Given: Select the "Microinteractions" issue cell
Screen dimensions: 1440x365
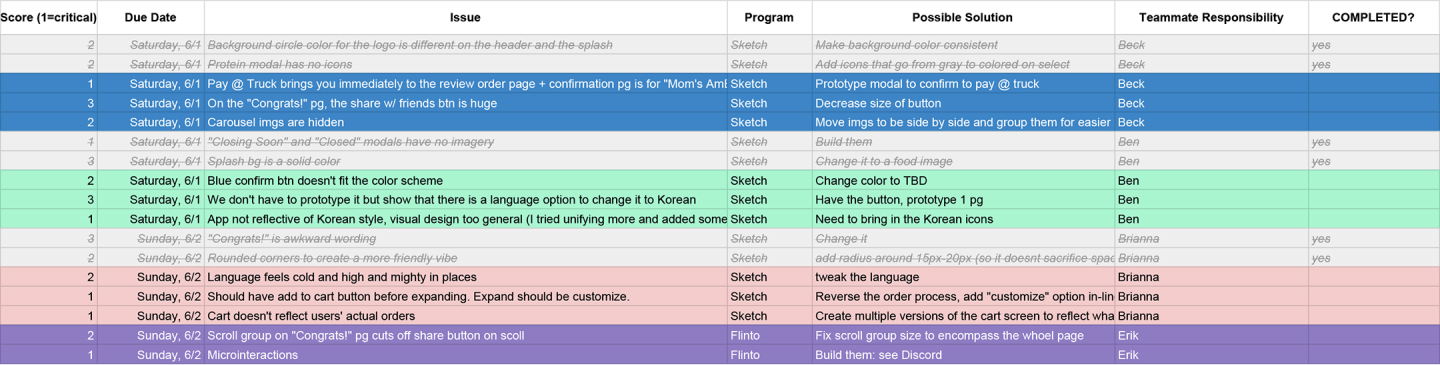Looking at the screenshot, I should click(x=466, y=355).
